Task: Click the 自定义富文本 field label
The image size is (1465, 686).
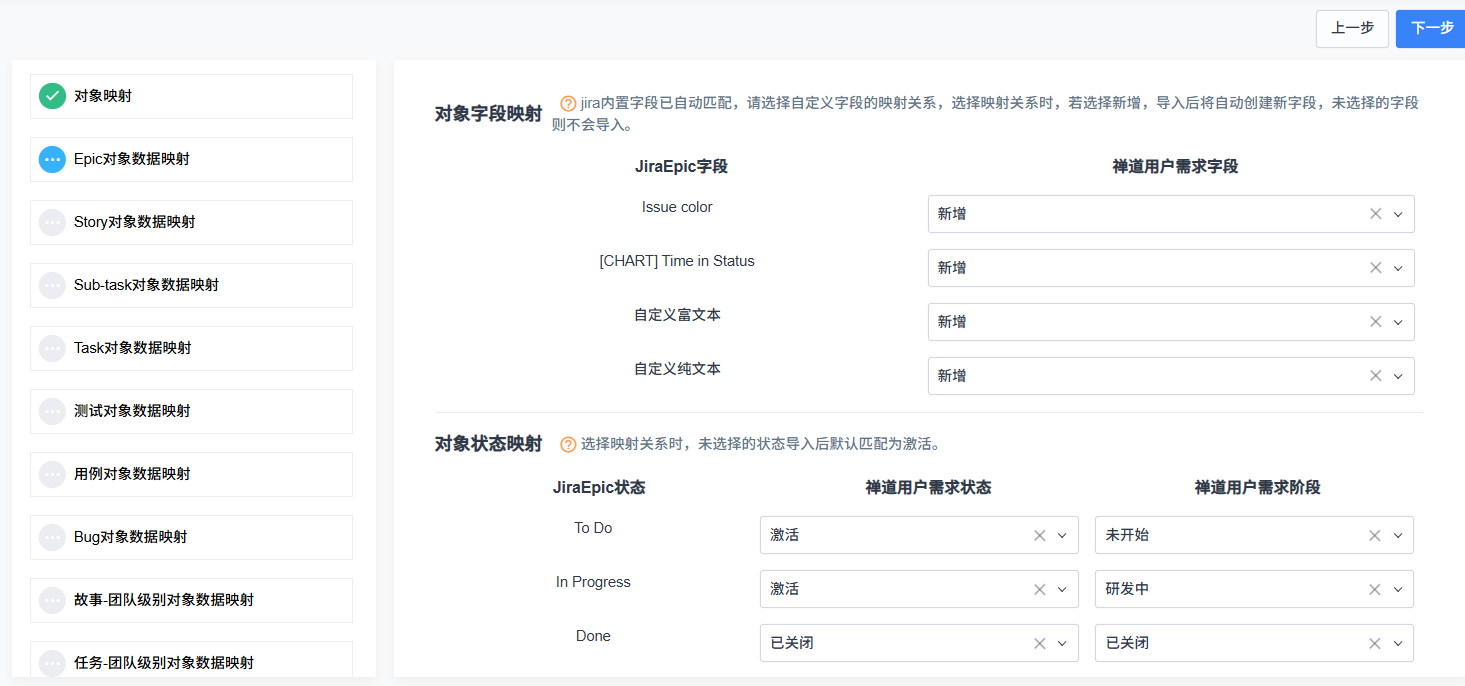Action: pos(677,315)
